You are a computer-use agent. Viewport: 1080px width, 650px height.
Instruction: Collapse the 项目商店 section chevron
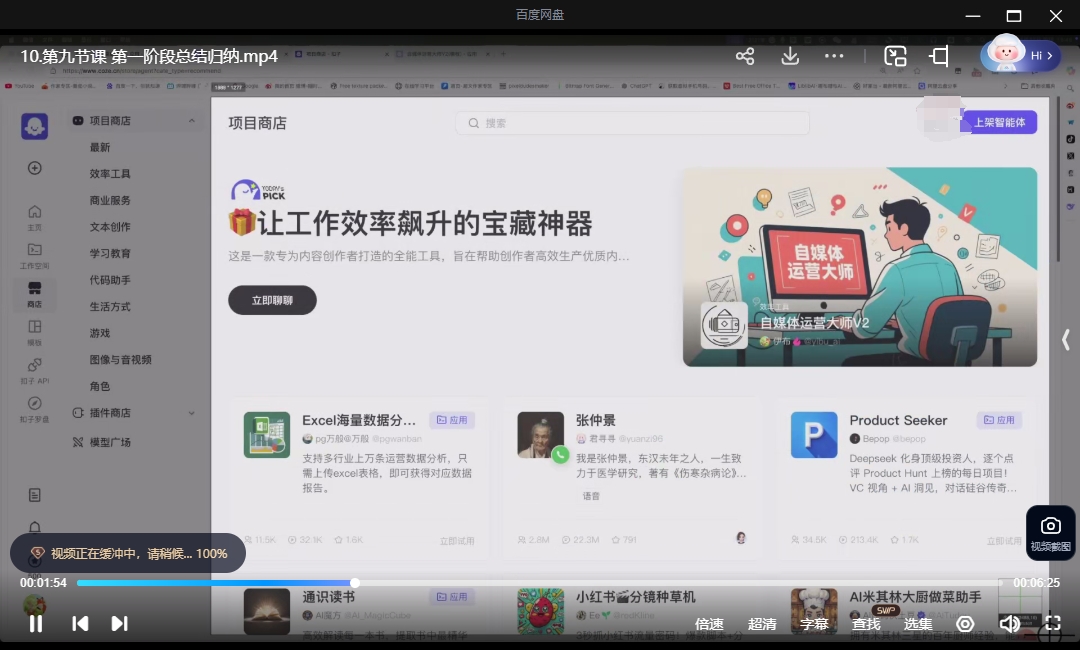pos(191,120)
